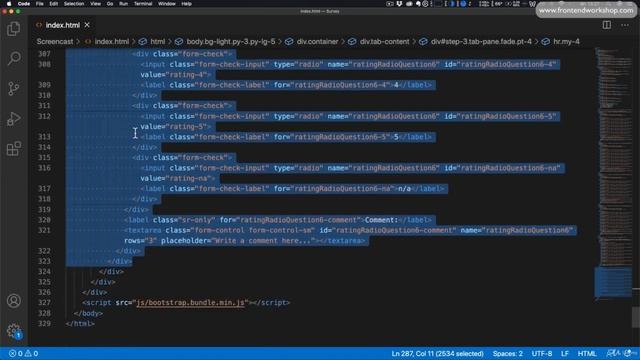Open the editor More Actions ellipsis
This screenshot has width=640, height=360.
[625, 25]
